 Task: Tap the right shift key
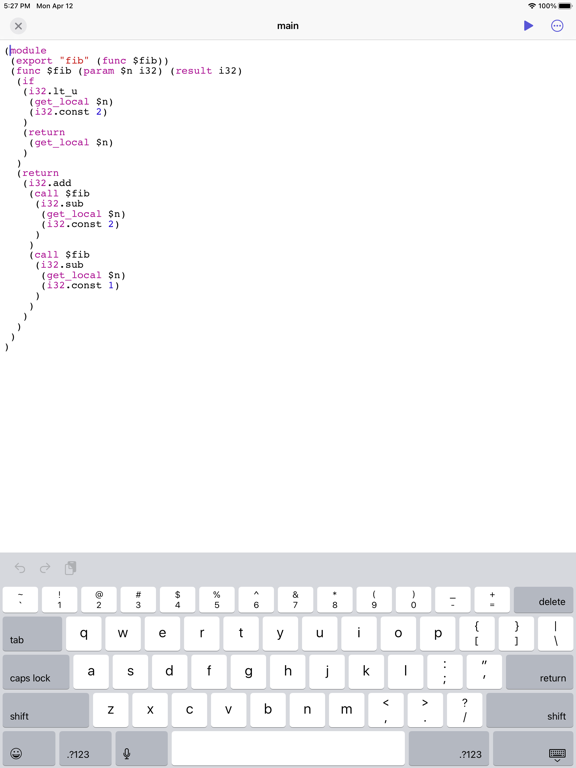tap(529, 710)
